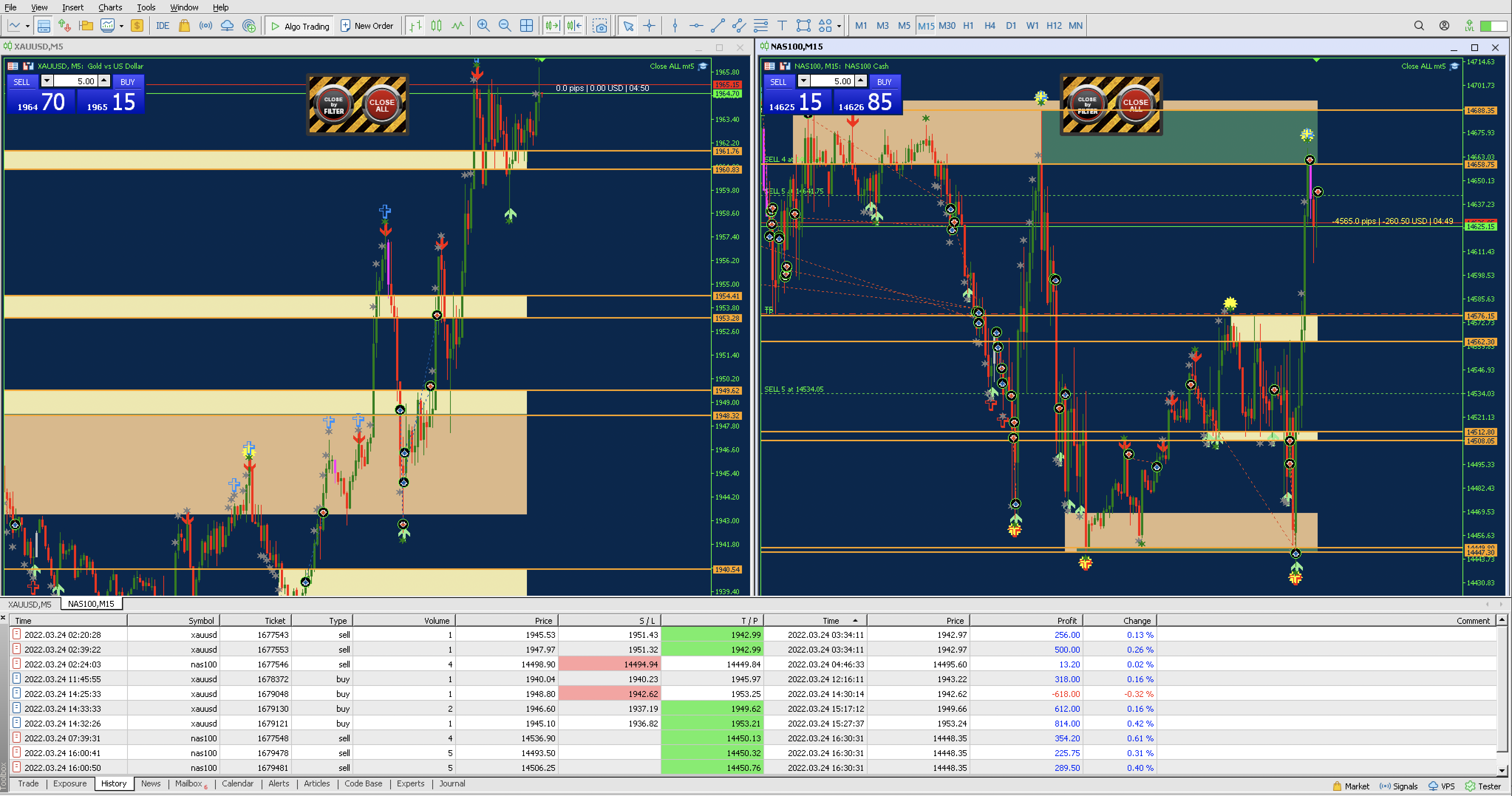Open the Charts menu

coord(110,7)
